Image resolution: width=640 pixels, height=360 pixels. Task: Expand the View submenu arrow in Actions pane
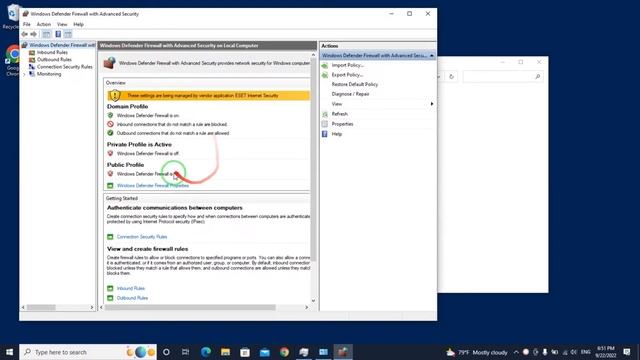point(432,104)
